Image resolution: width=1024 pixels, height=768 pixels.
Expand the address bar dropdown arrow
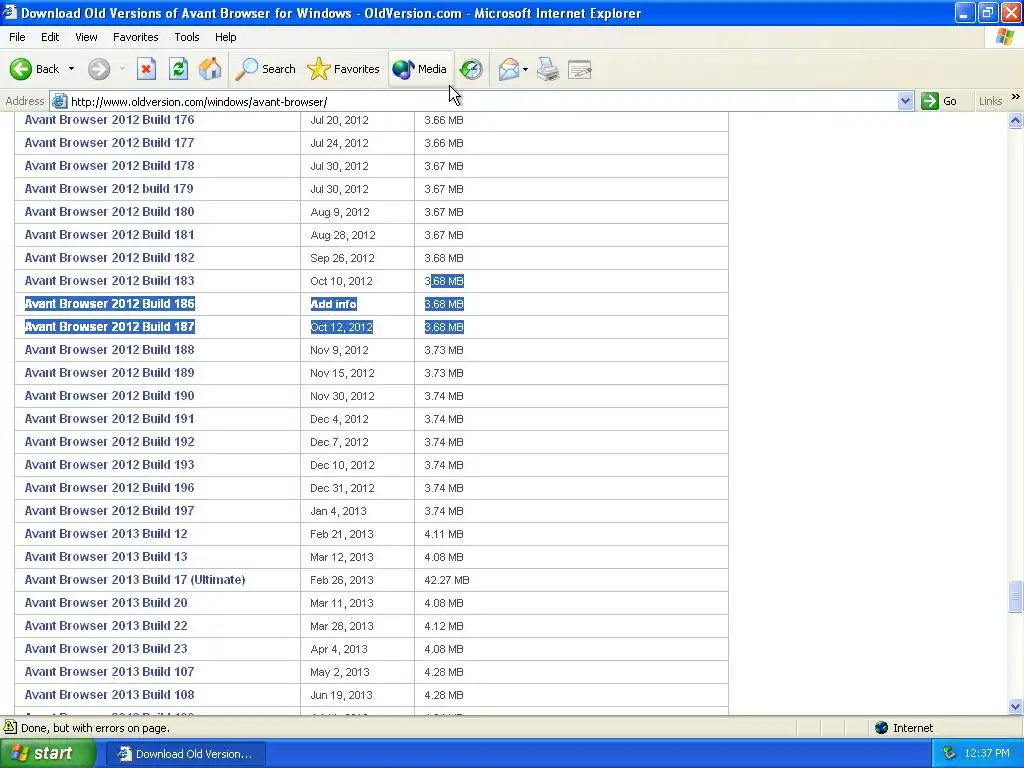coord(905,101)
